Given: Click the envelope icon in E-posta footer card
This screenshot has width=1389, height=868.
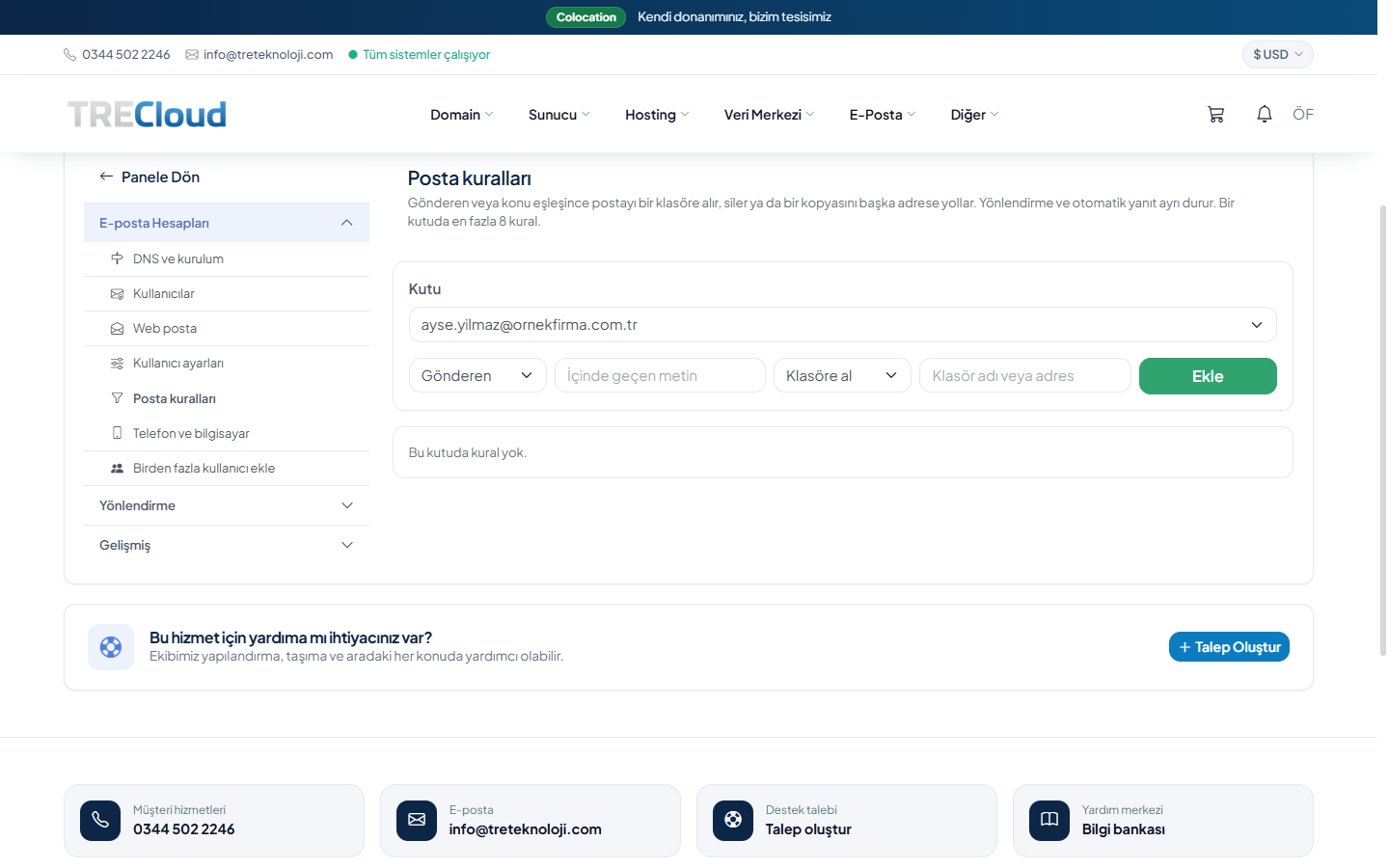Looking at the screenshot, I should [x=417, y=821].
